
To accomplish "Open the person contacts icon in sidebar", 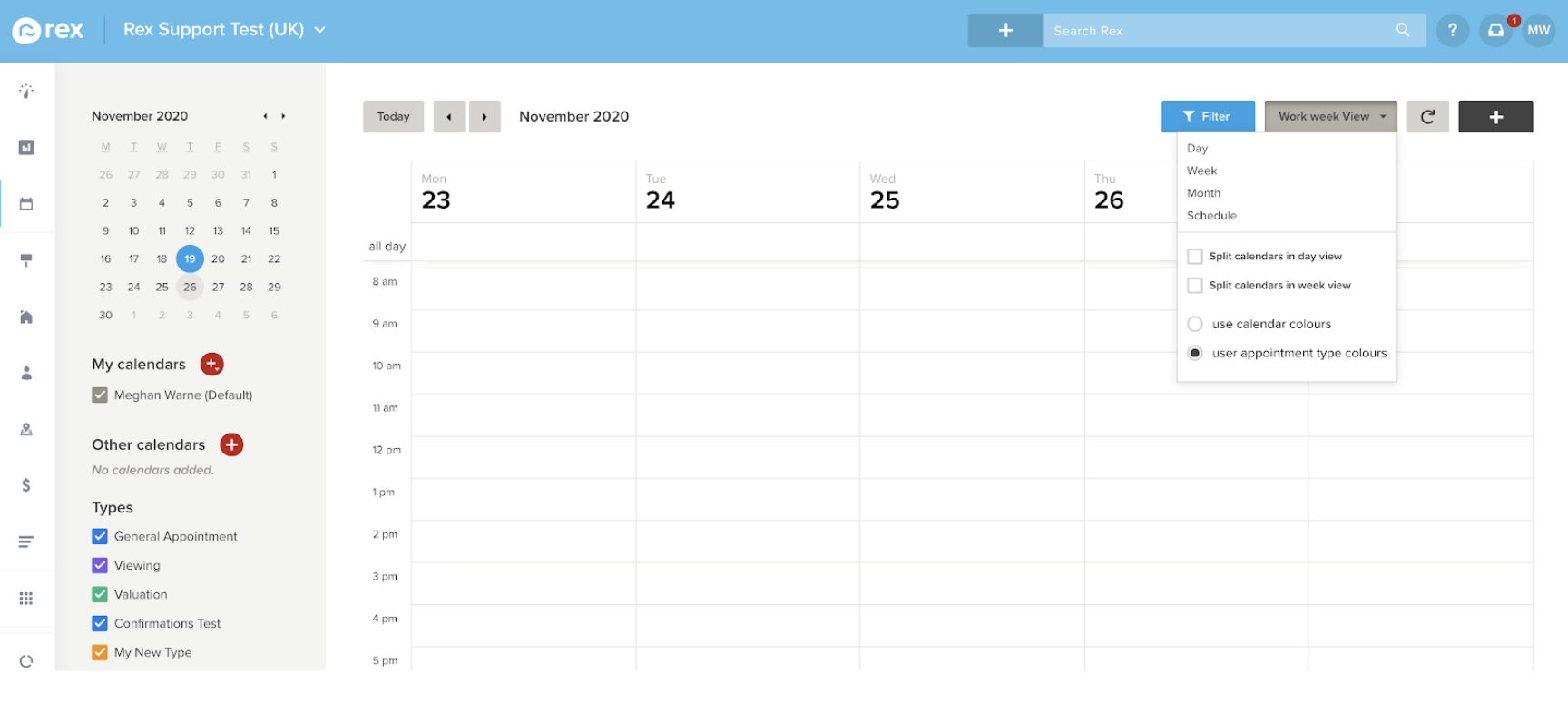I will [x=26, y=373].
